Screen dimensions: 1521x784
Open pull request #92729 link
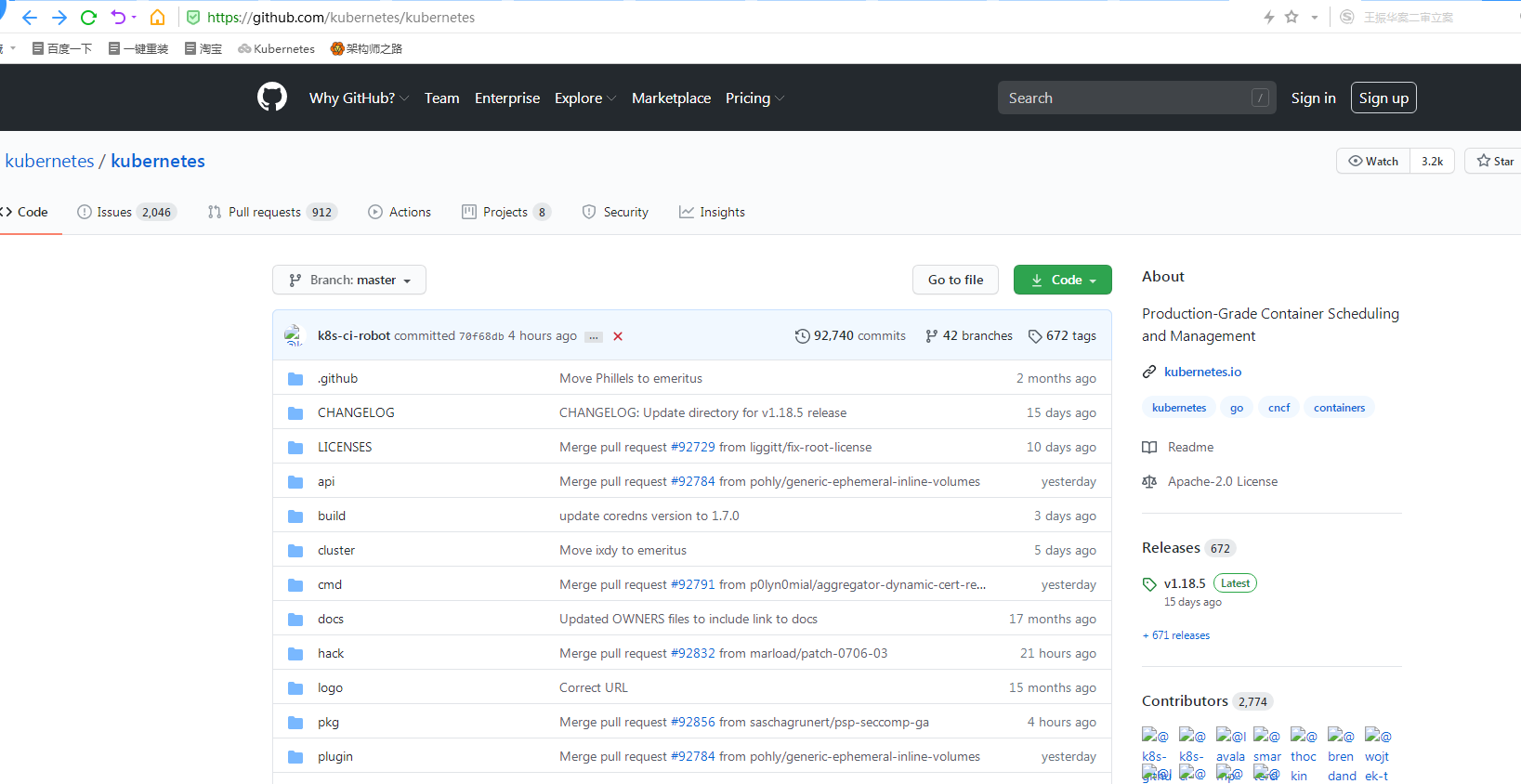click(693, 448)
